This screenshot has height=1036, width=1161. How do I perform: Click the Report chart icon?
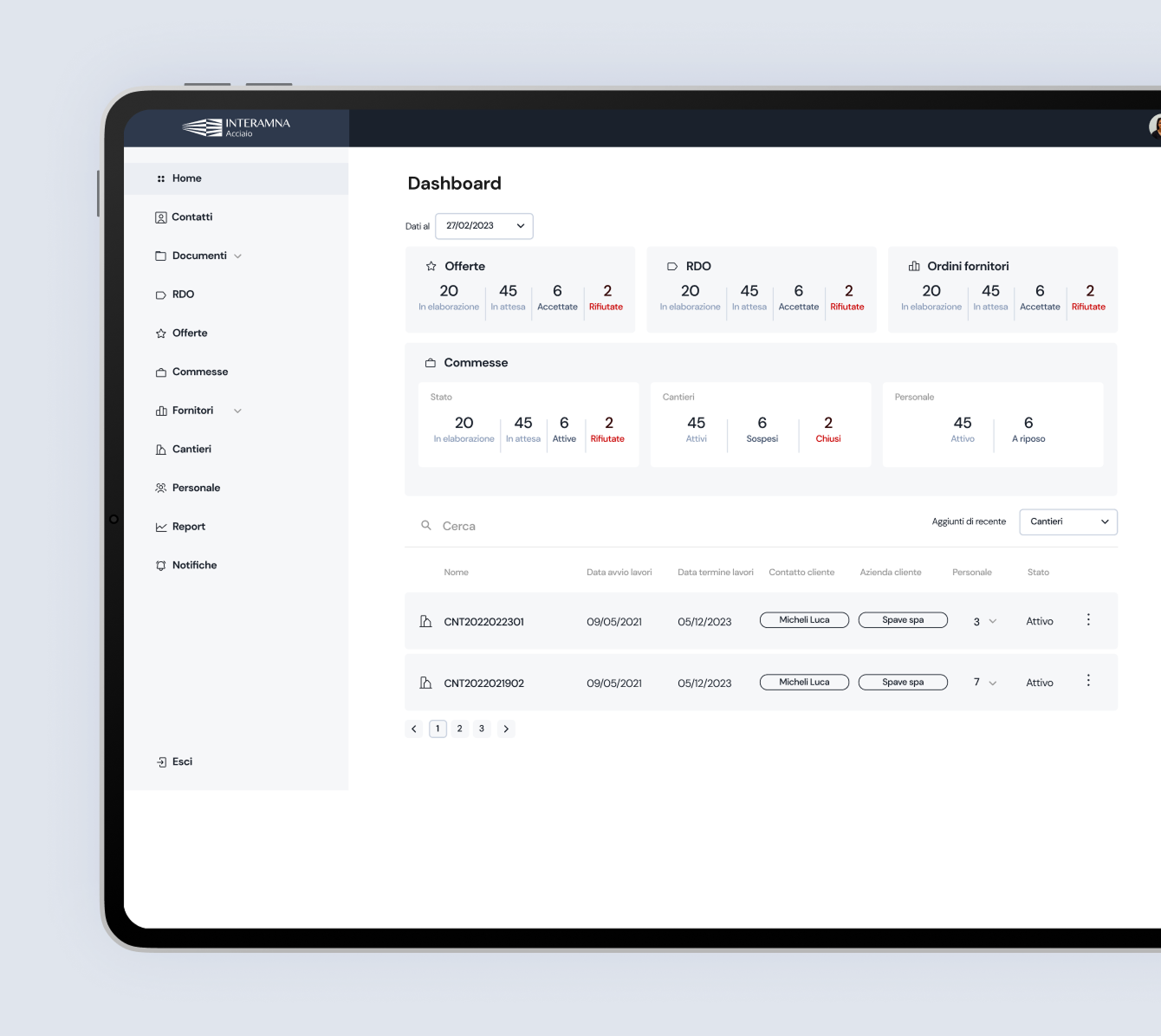pyautogui.click(x=161, y=527)
